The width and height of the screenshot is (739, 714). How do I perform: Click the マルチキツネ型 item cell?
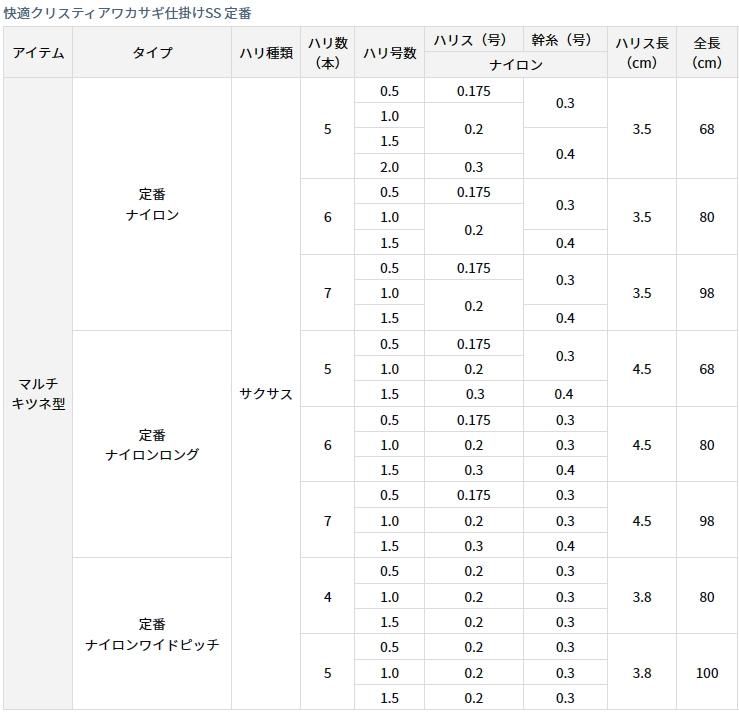tap(38, 394)
